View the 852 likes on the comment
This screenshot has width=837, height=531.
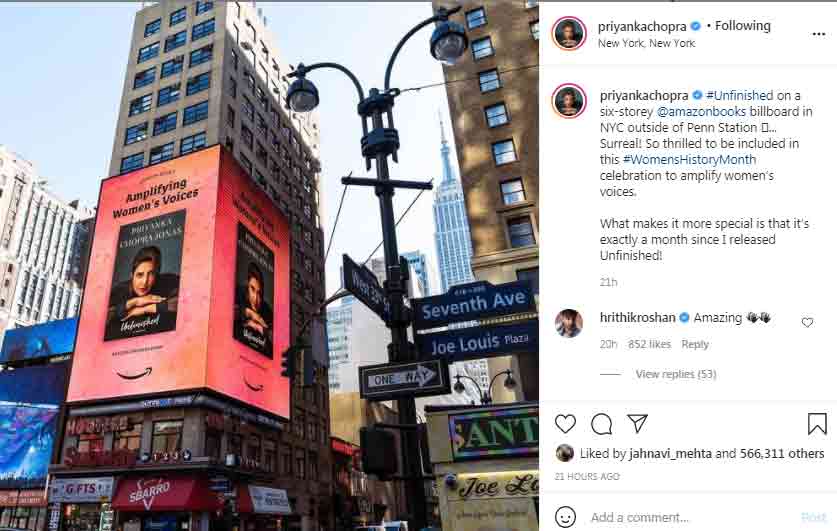pos(649,344)
